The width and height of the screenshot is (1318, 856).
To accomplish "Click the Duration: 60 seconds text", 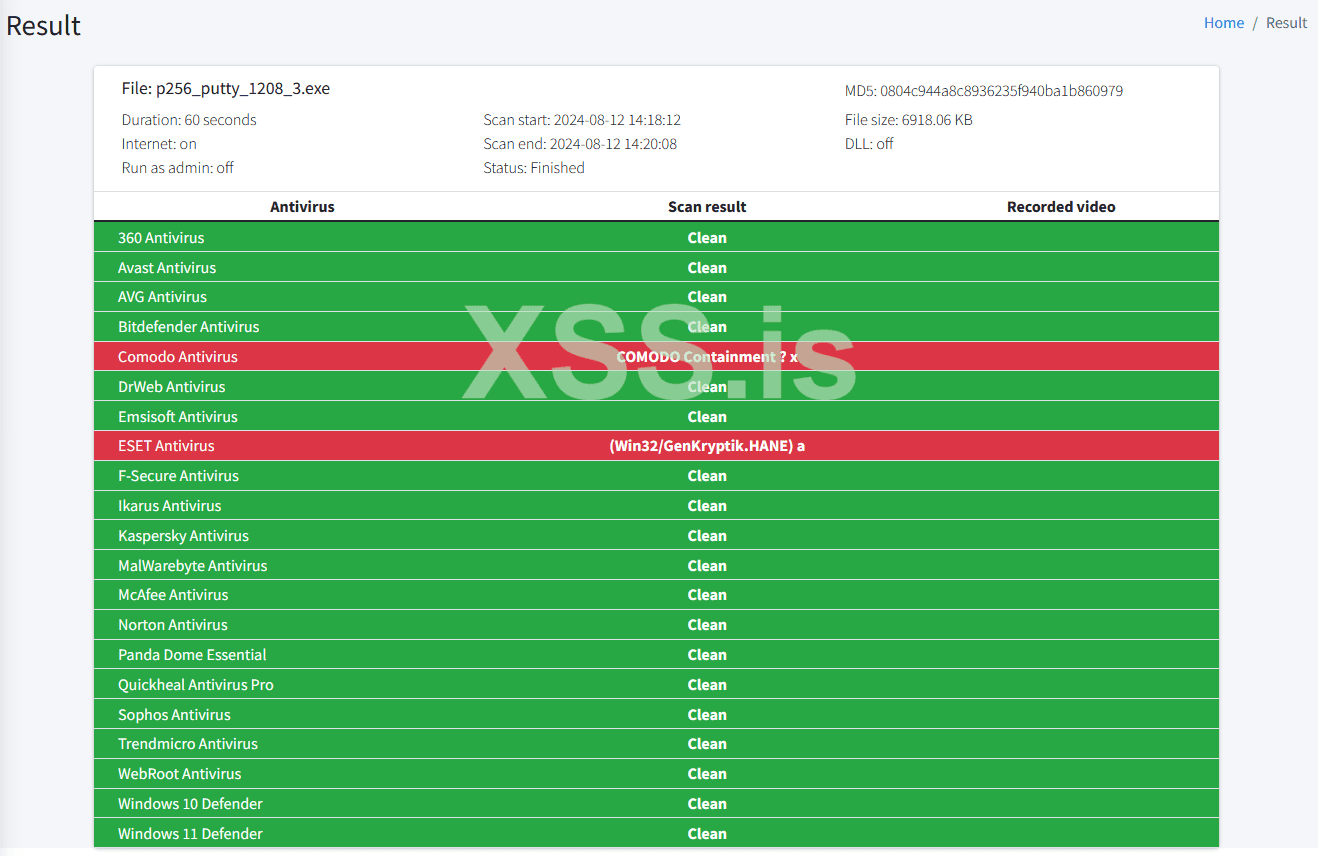I will point(189,120).
